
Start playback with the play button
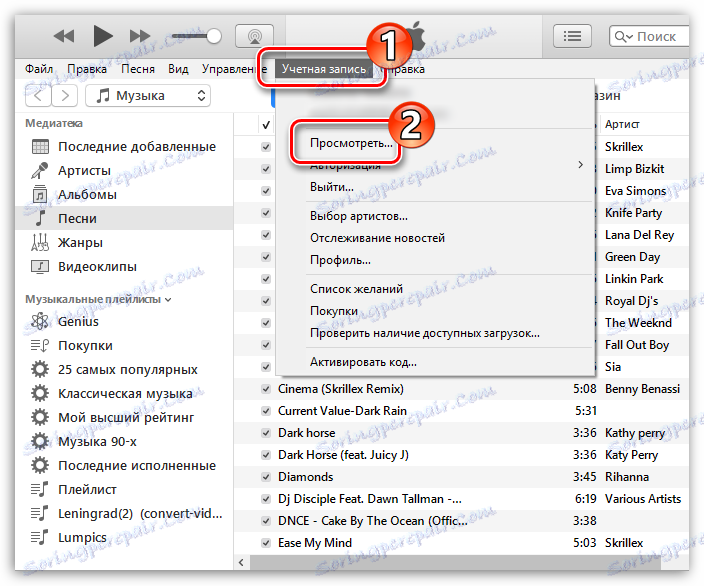click(103, 36)
